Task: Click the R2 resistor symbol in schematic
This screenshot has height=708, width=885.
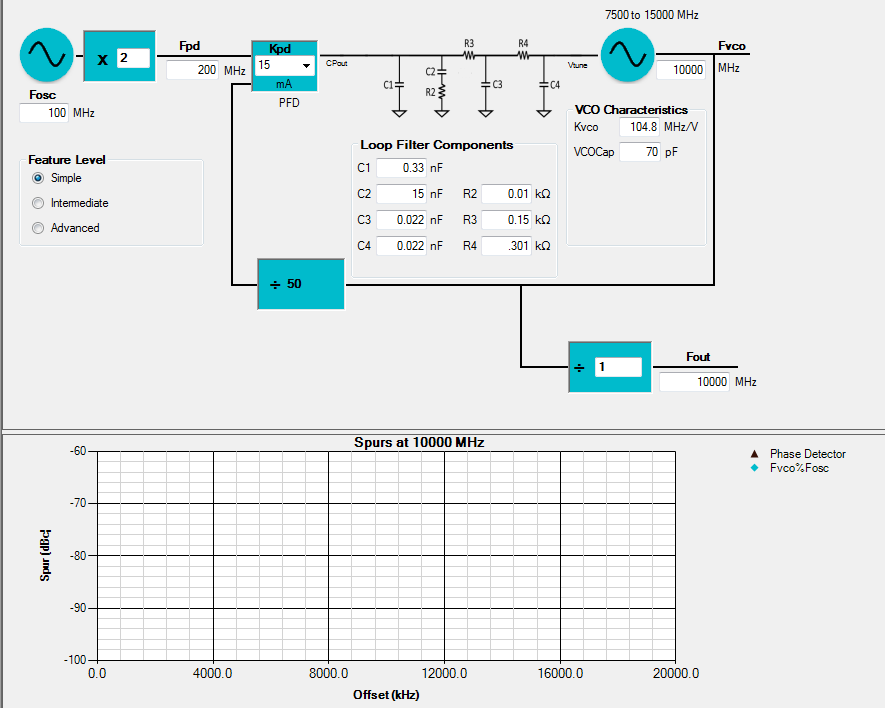Action: (441, 92)
